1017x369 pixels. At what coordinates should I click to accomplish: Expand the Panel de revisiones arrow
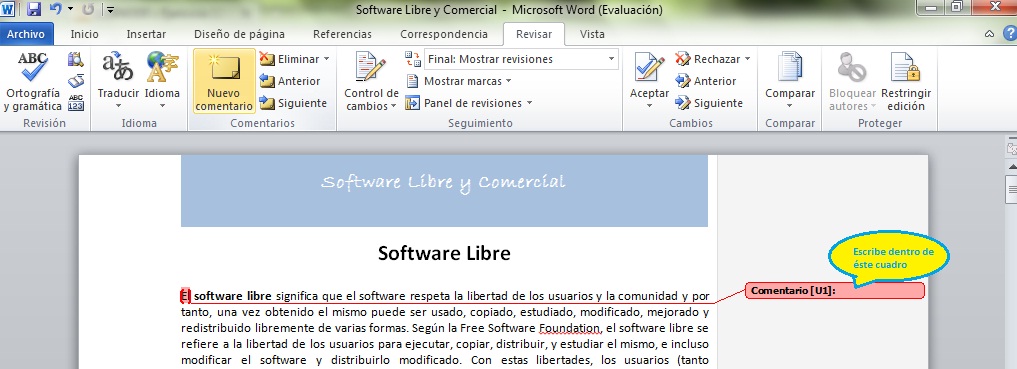pyautogui.click(x=529, y=103)
